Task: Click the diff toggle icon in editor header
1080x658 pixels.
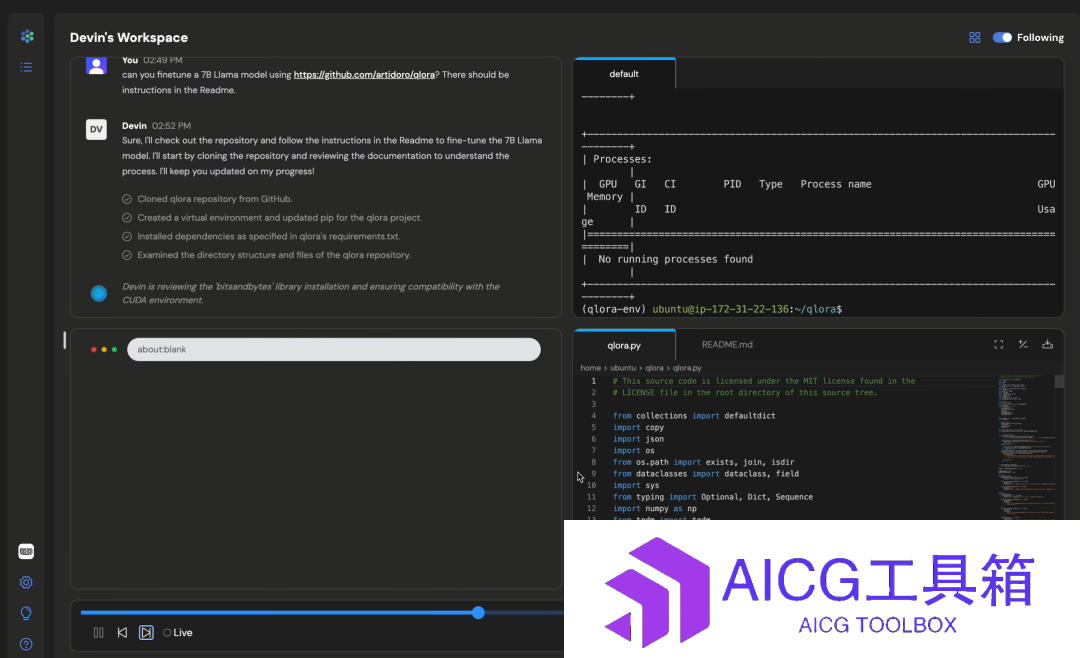Action: [1023, 345]
